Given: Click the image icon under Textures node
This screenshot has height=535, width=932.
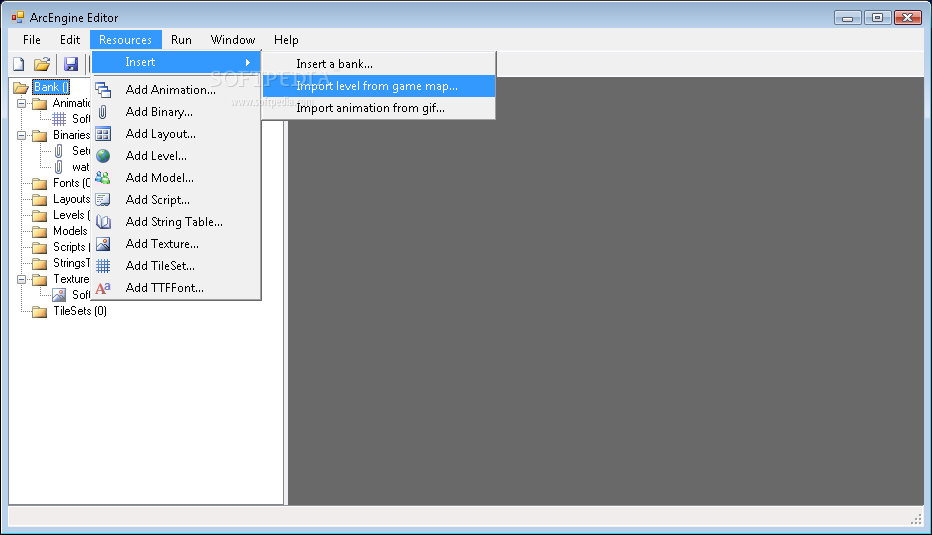Looking at the screenshot, I should (x=59, y=295).
